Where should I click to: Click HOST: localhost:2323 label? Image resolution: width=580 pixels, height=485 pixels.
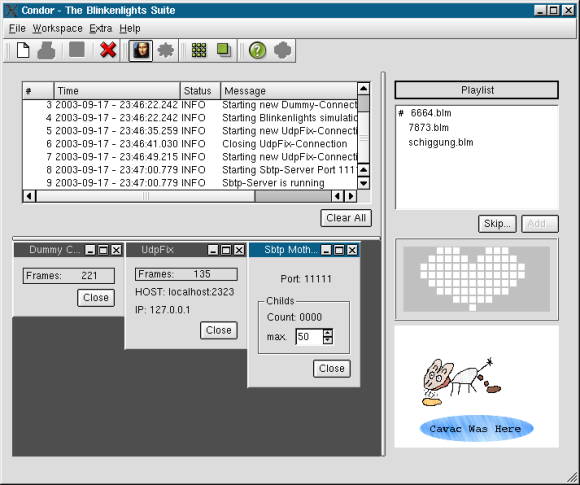click(185, 292)
